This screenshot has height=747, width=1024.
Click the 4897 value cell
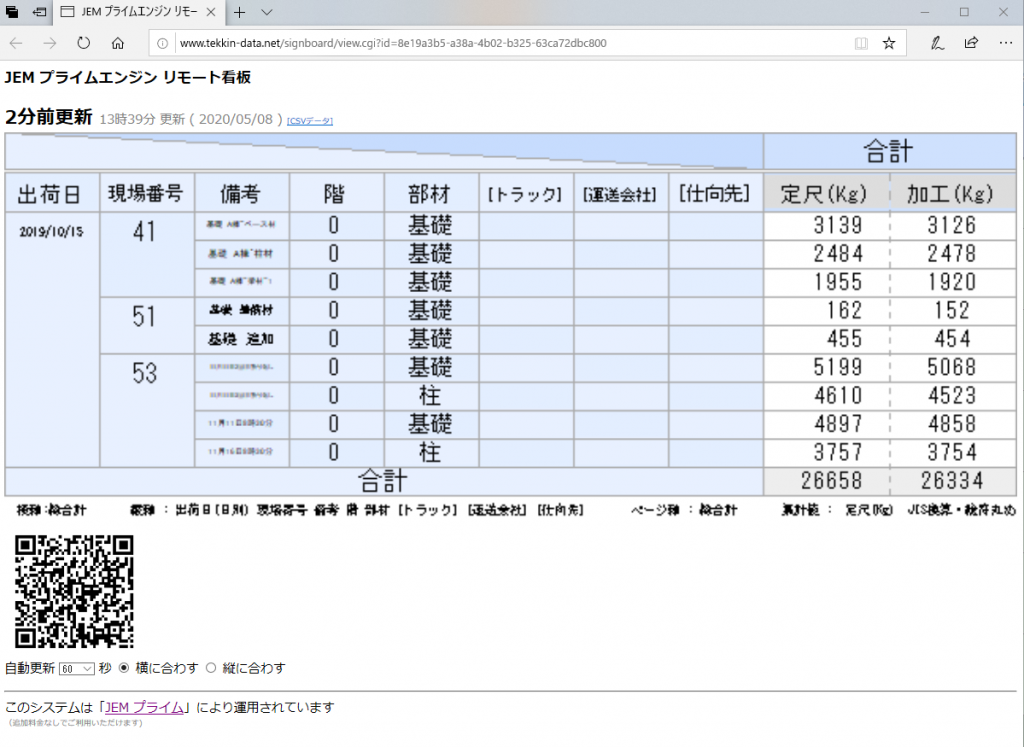click(827, 424)
